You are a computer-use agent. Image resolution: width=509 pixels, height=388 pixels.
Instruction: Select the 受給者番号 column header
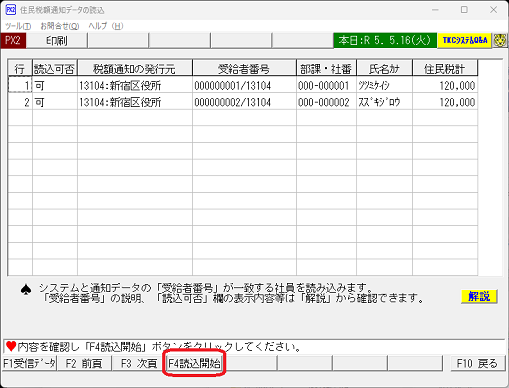244,68
